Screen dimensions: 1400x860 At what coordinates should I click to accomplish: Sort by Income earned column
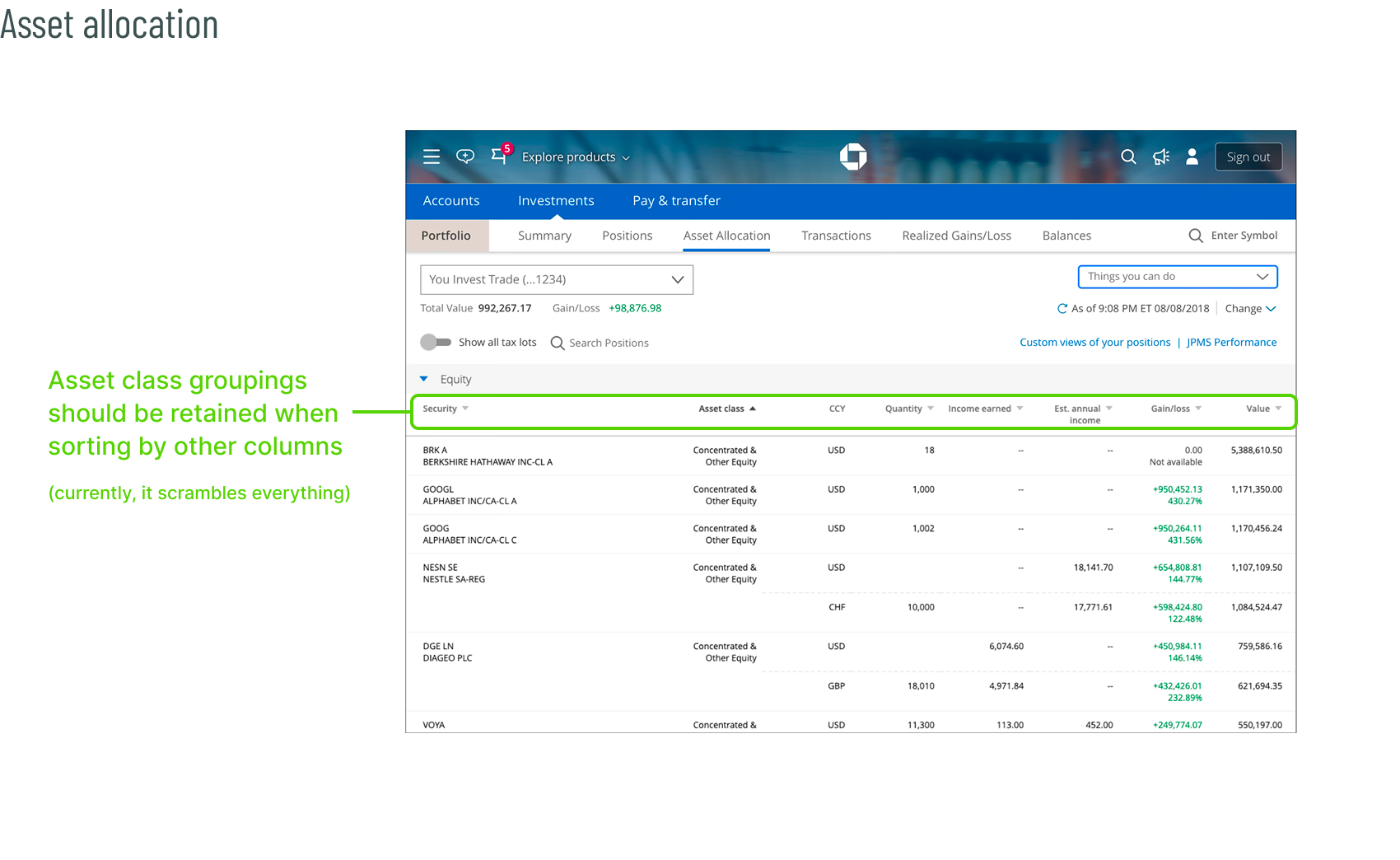[x=986, y=409]
